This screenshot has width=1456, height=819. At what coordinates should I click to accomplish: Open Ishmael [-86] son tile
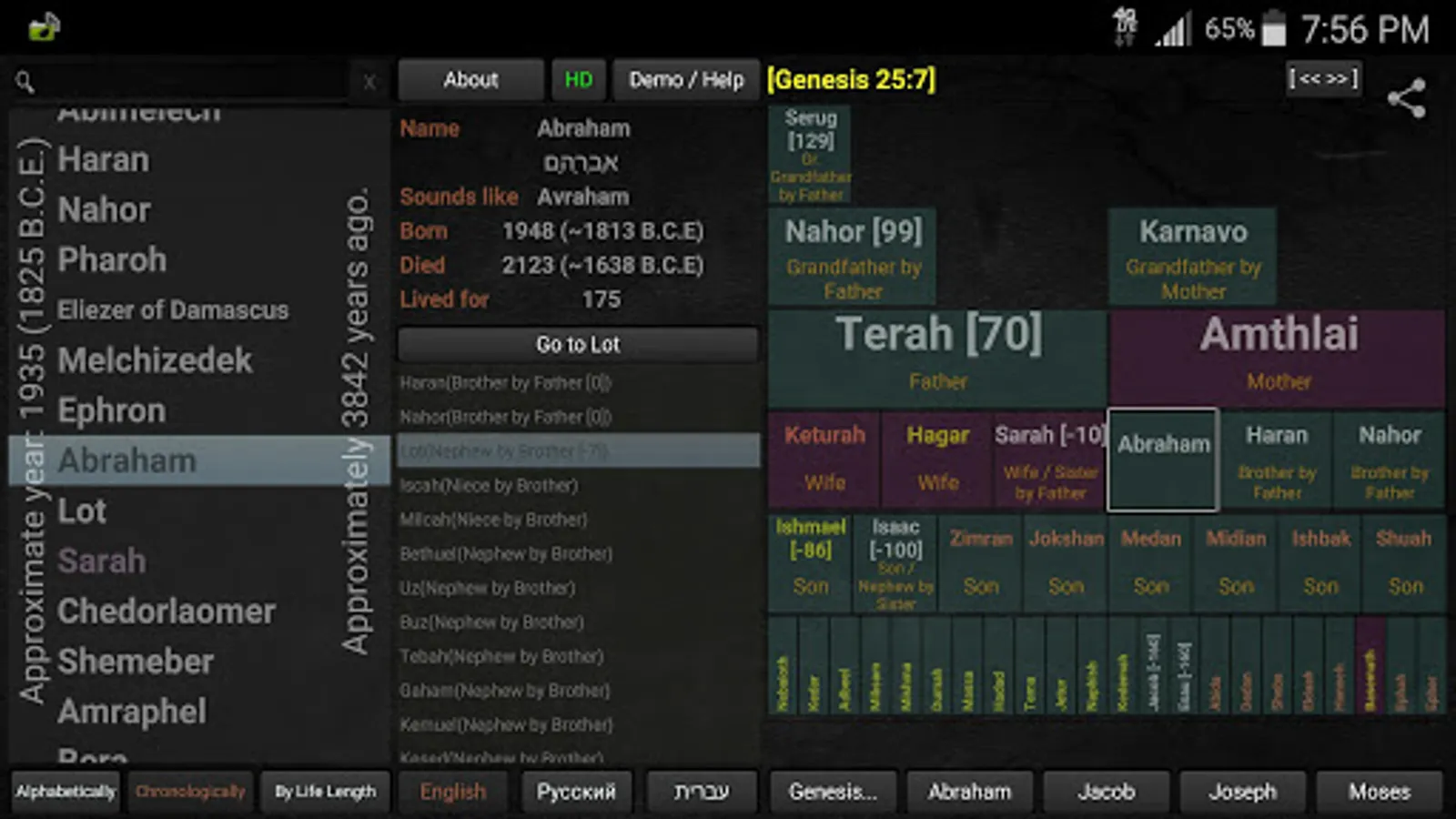coord(811,562)
